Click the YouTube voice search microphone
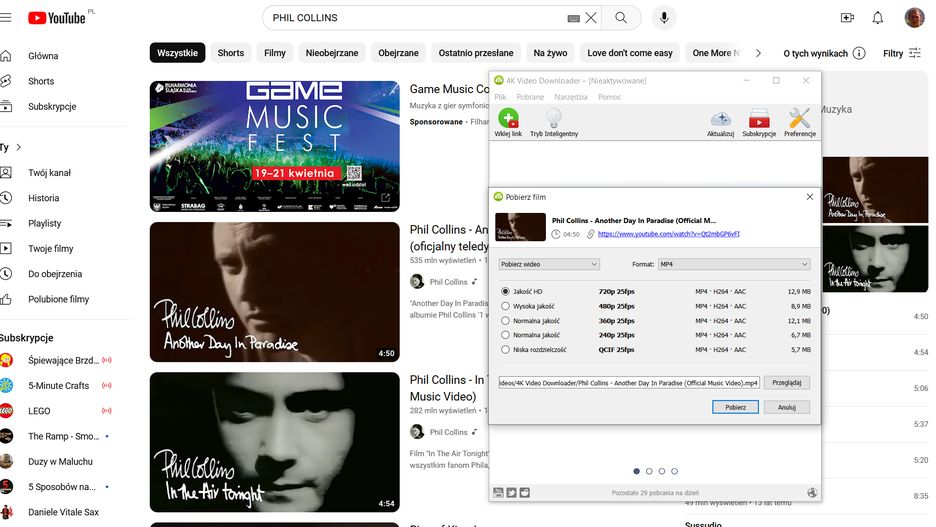936x527 pixels. (x=662, y=18)
